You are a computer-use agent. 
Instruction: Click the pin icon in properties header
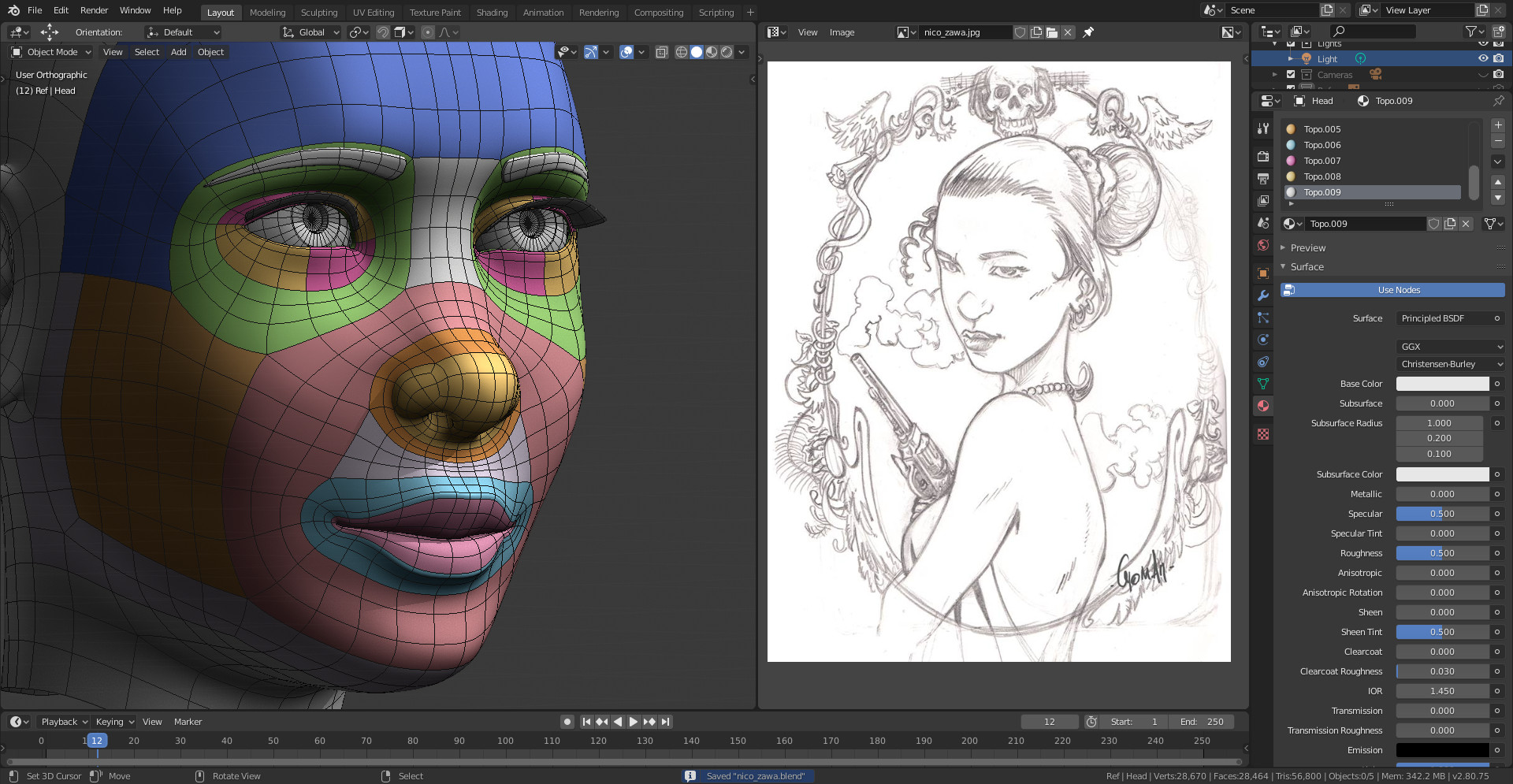pyautogui.click(x=1498, y=101)
